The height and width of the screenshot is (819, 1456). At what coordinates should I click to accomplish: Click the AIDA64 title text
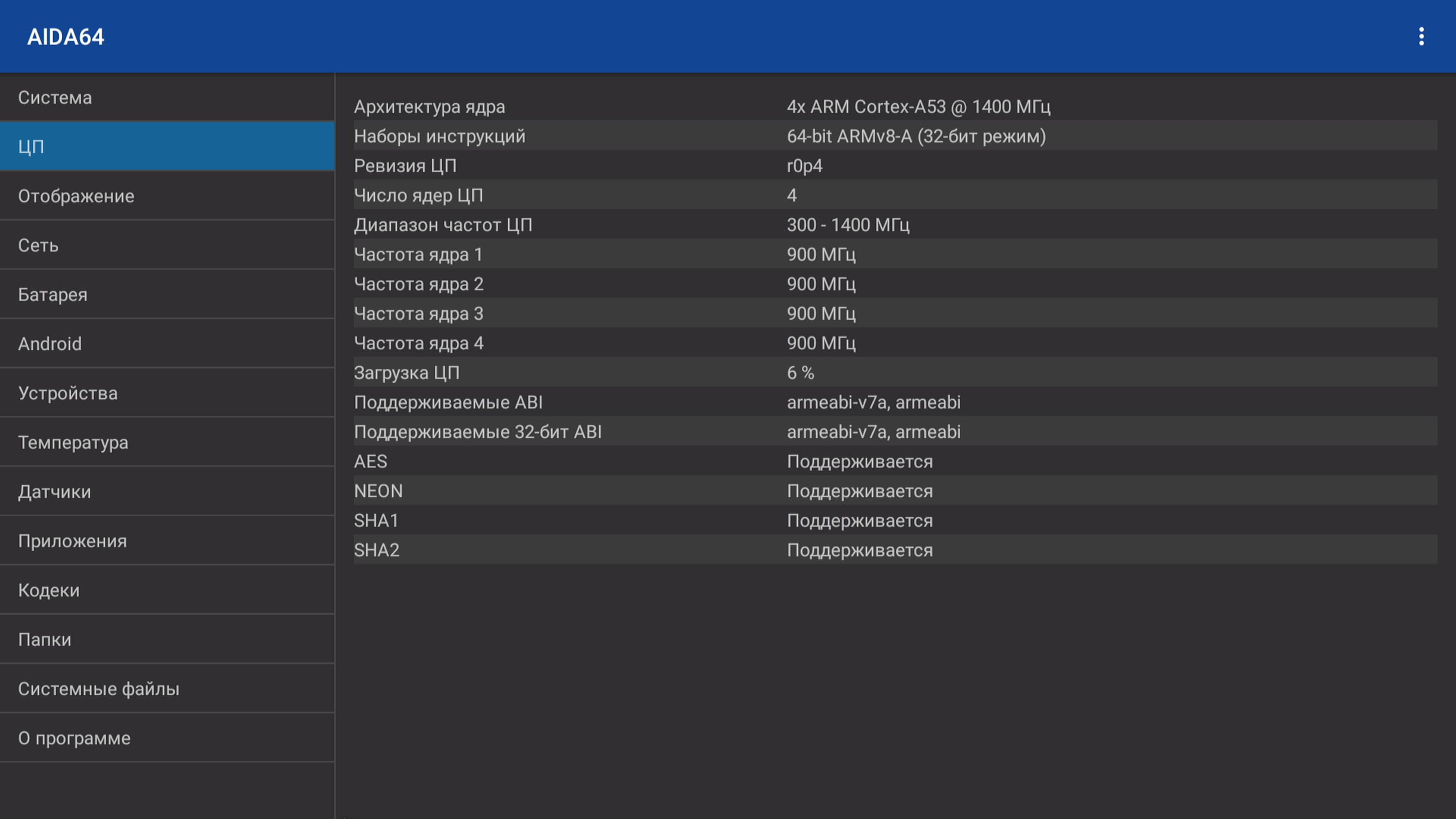pyautogui.click(x=66, y=37)
